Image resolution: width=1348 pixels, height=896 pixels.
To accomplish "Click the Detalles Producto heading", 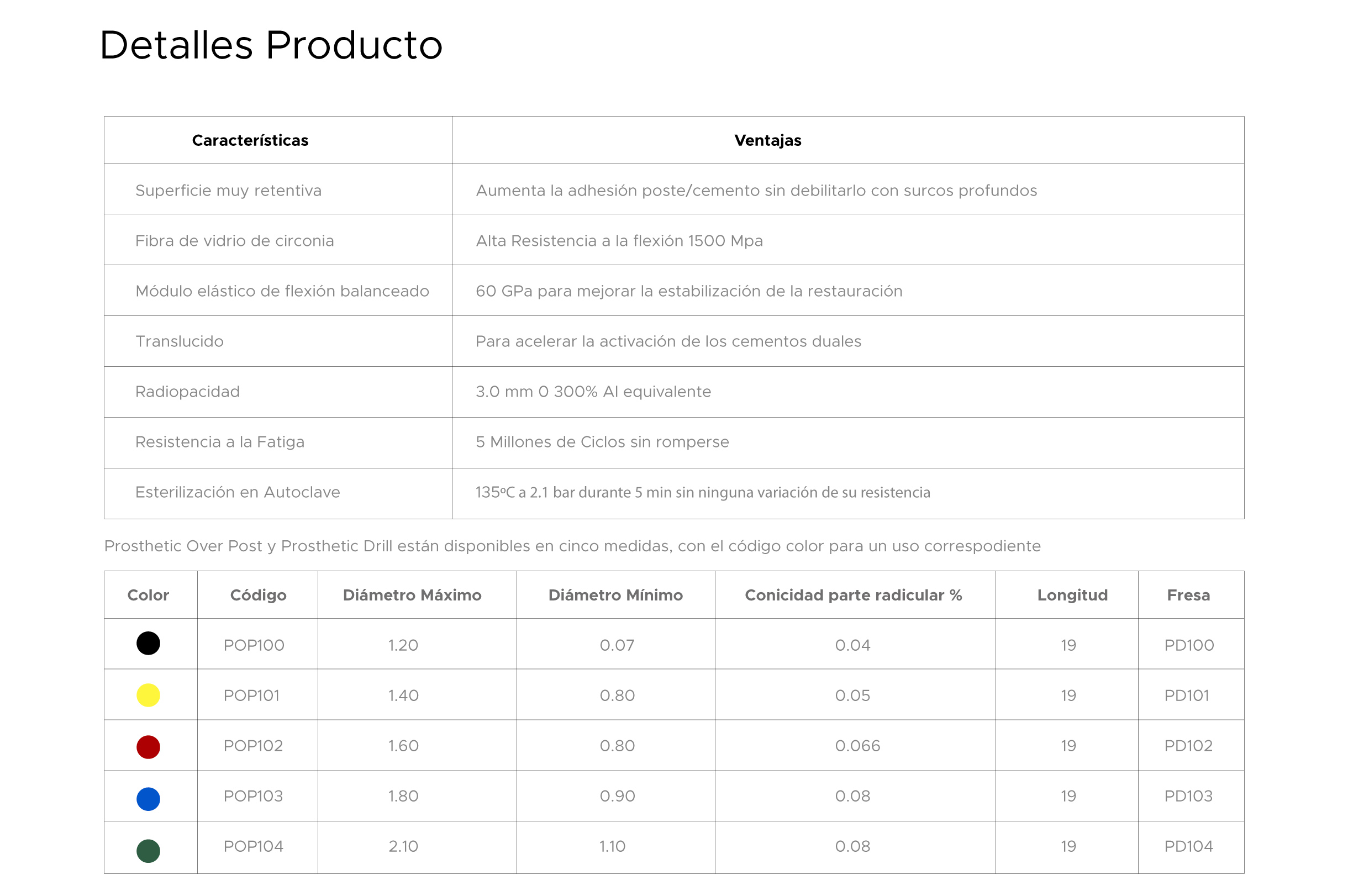I will point(271,45).
